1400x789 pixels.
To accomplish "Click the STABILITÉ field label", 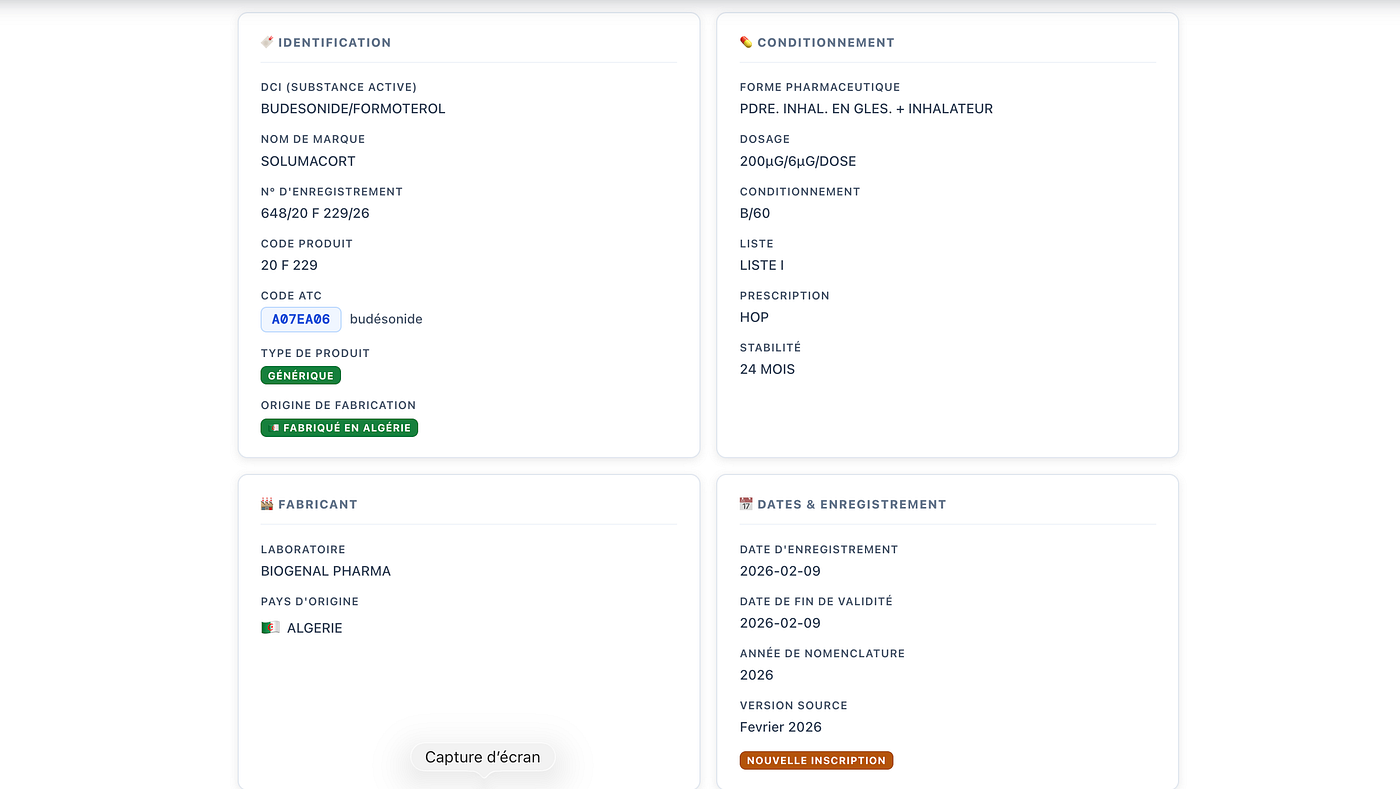I will coord(770,347).
